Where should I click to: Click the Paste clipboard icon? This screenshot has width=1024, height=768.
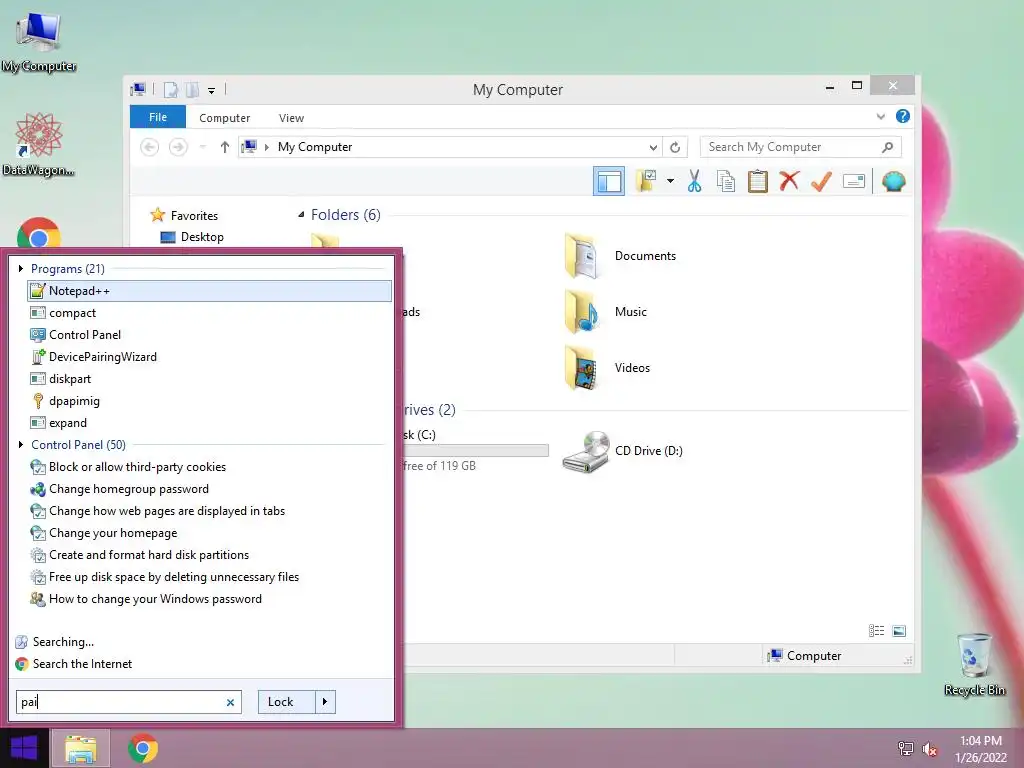coord(758,181)
